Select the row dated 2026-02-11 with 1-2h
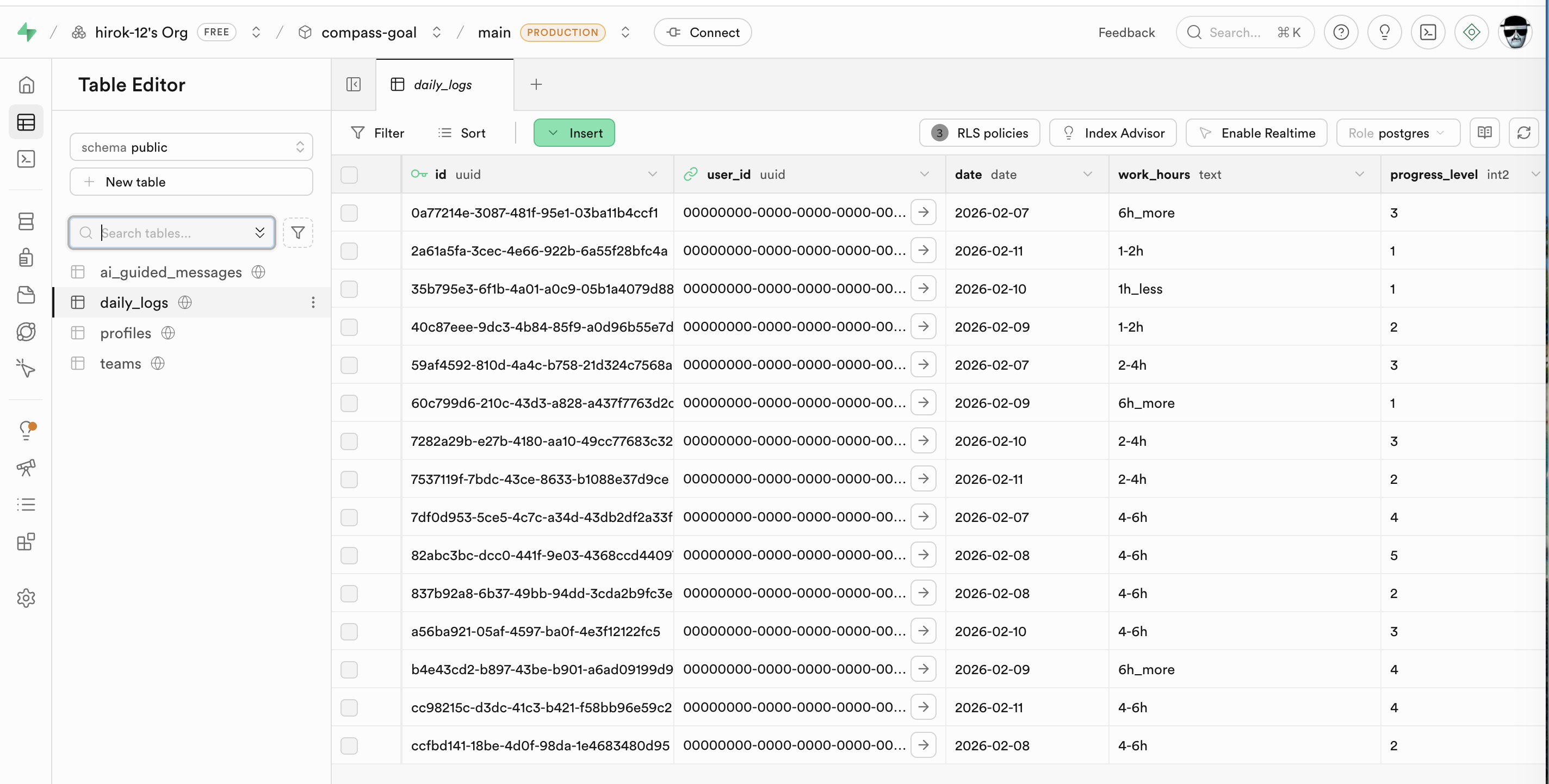 349,251
